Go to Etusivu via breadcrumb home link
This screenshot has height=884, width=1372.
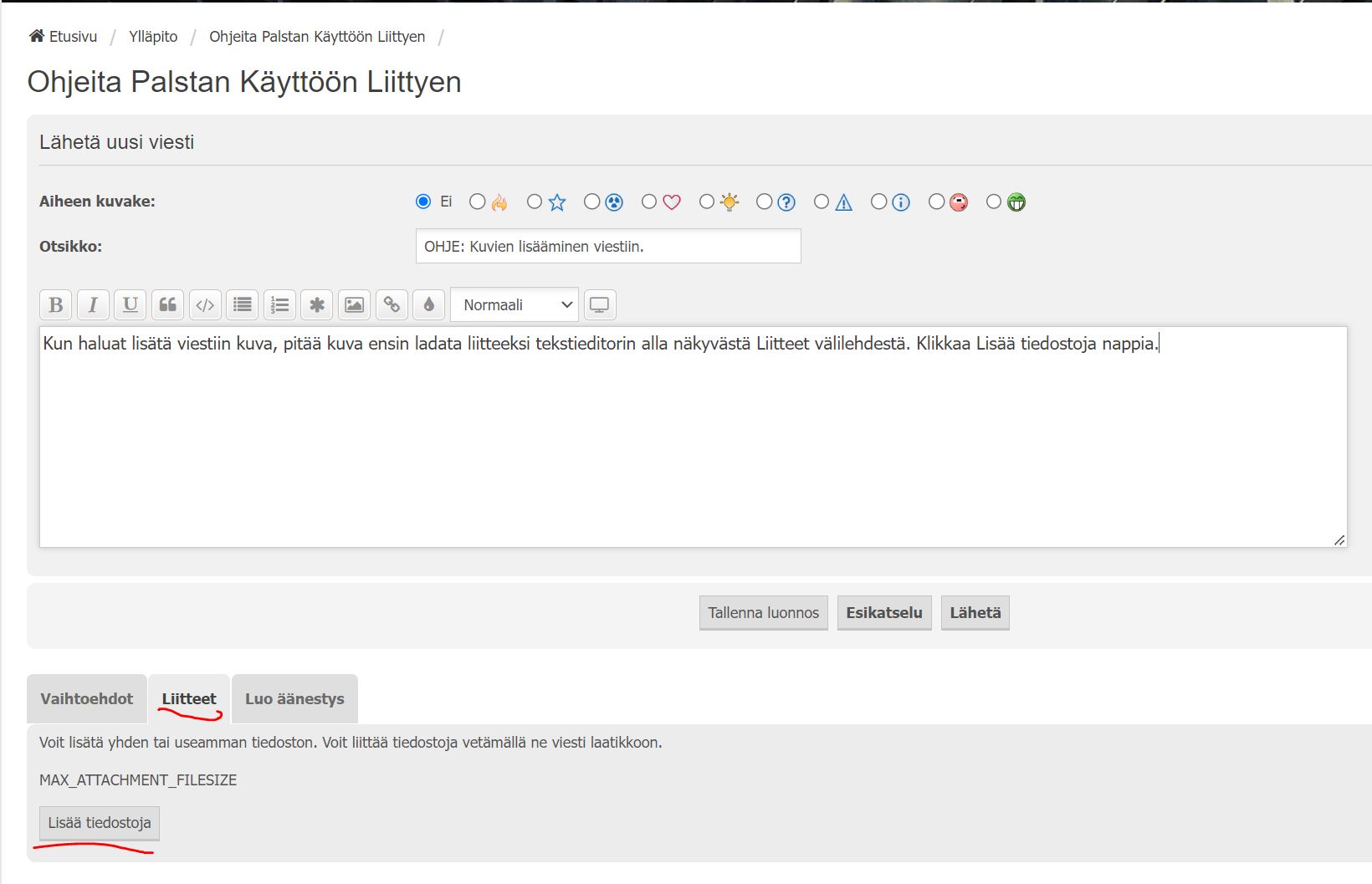click(x=64, y=37)
